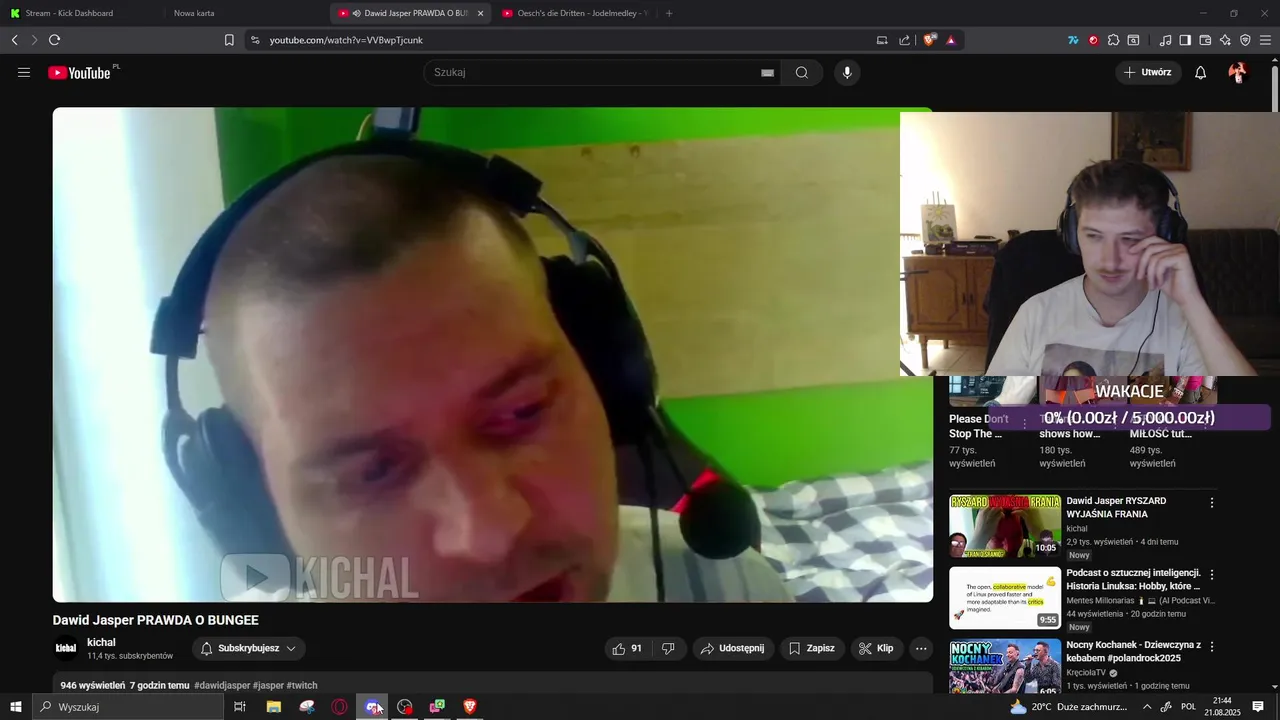Open Brave browser from the taskbar
Image resolution: width=1280 pixels, height=720 pixels.
coord(470,707)
